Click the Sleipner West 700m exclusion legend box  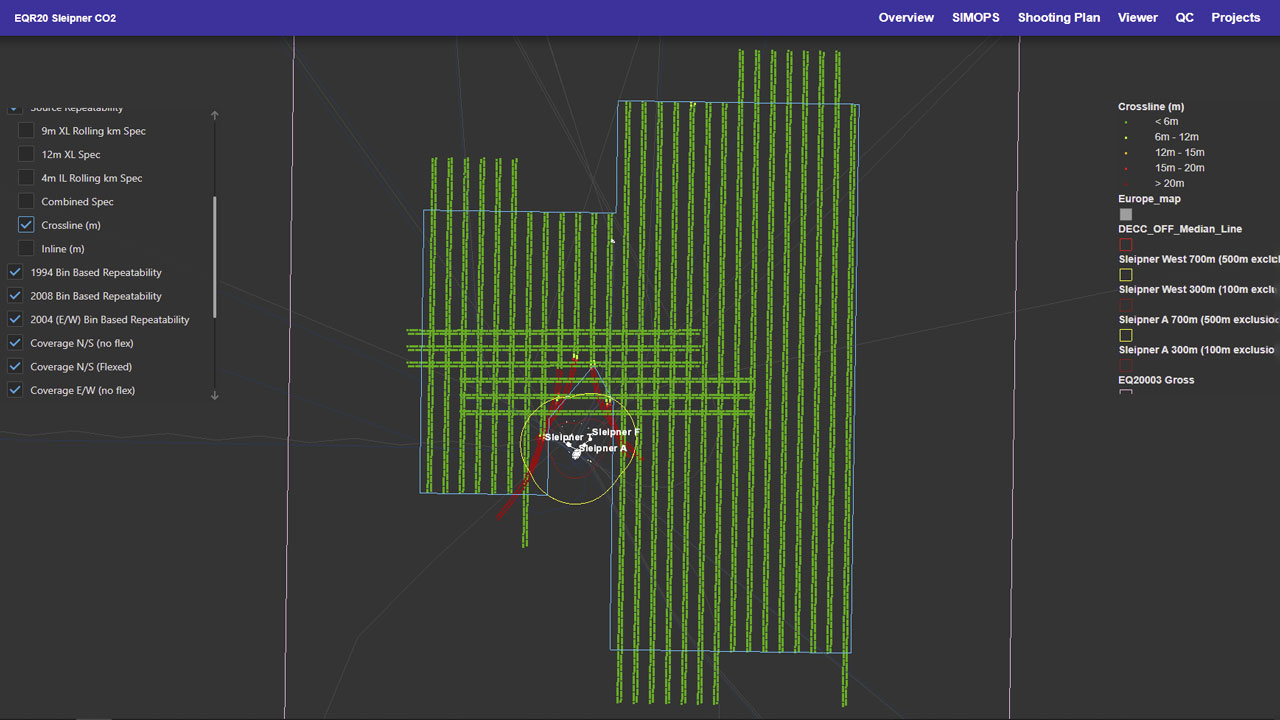(1125, 274)
